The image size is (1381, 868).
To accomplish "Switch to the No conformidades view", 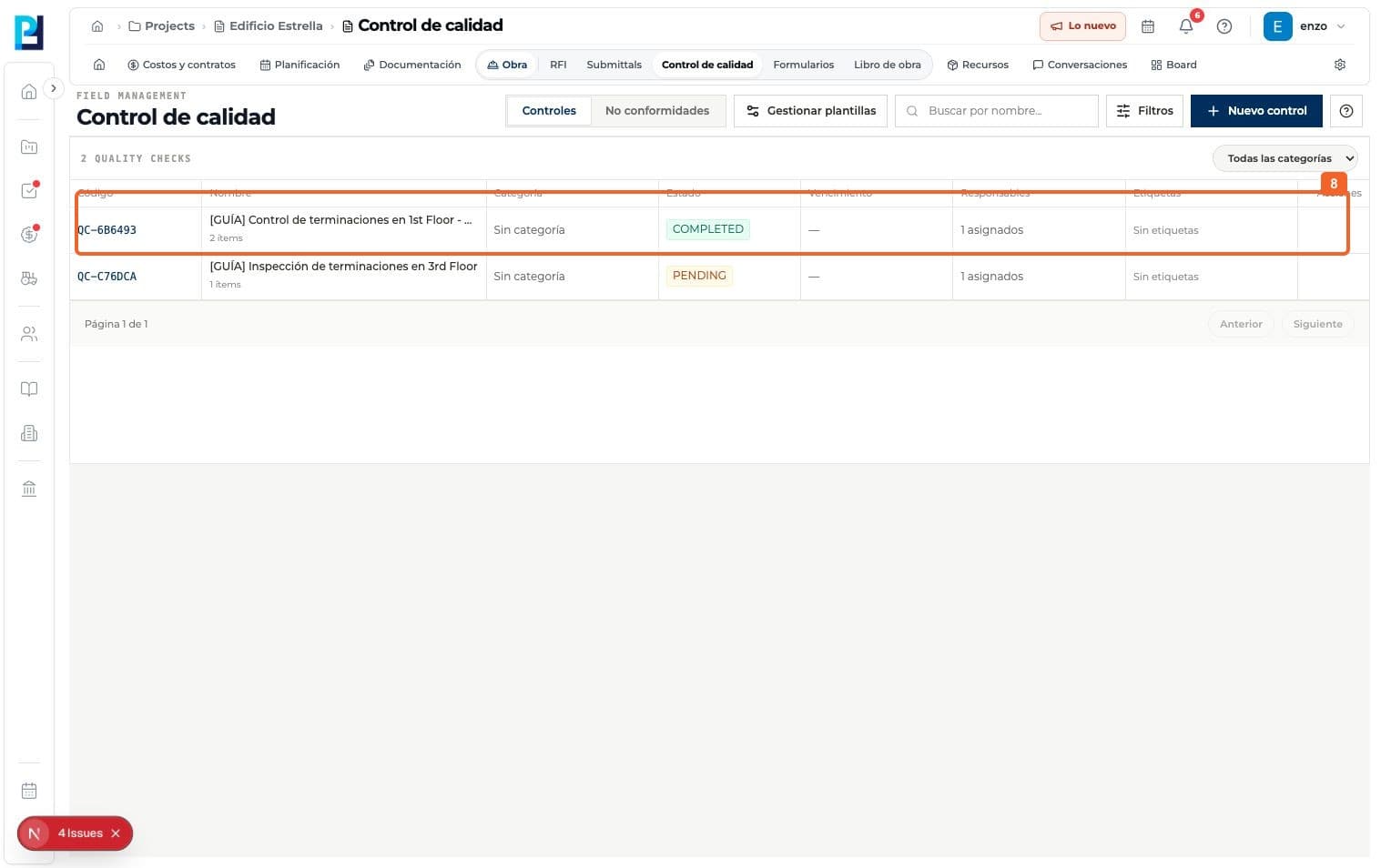I will [657, 111].
